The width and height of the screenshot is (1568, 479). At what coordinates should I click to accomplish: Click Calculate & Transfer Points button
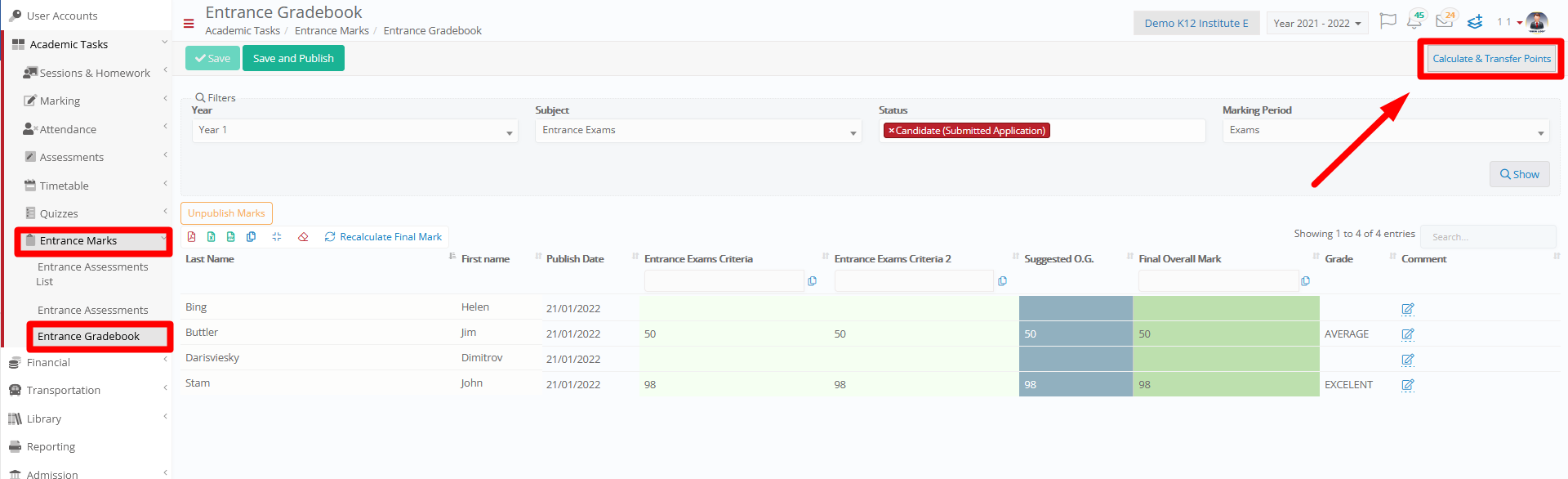click(x=1491, y=59)
